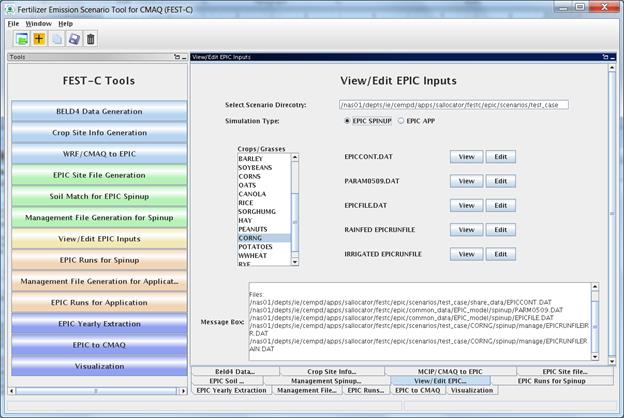Viewport: 624px width, 418px height.
Task: Switch to the Management File... tab
Action: pos(306,391)
